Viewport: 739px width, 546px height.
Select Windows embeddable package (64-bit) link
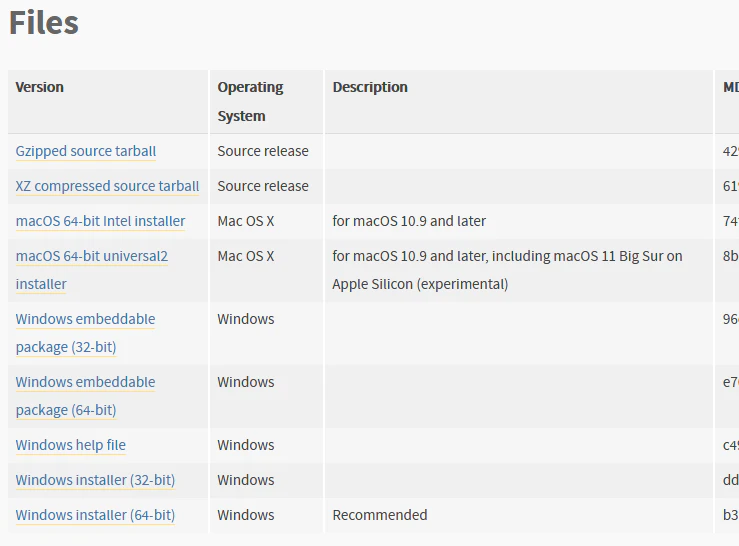coord(85,396)
